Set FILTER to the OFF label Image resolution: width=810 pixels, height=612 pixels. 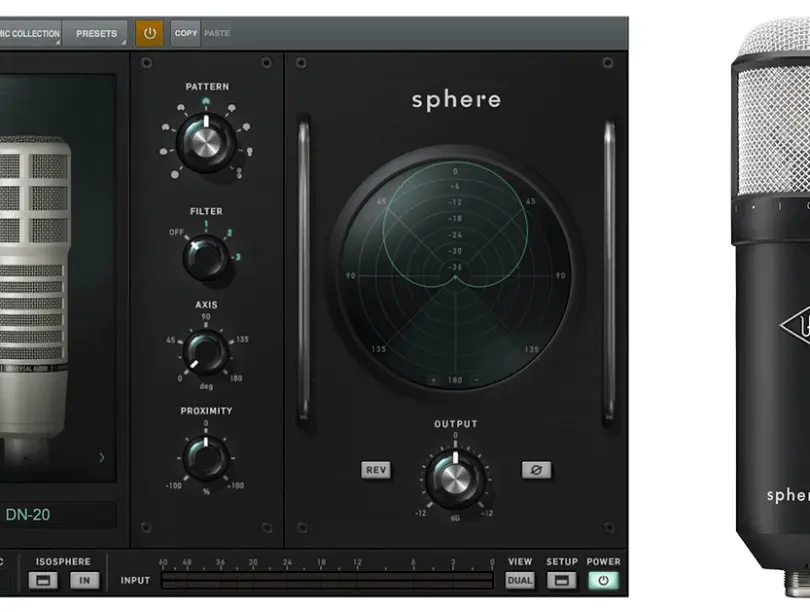(176, 232)
